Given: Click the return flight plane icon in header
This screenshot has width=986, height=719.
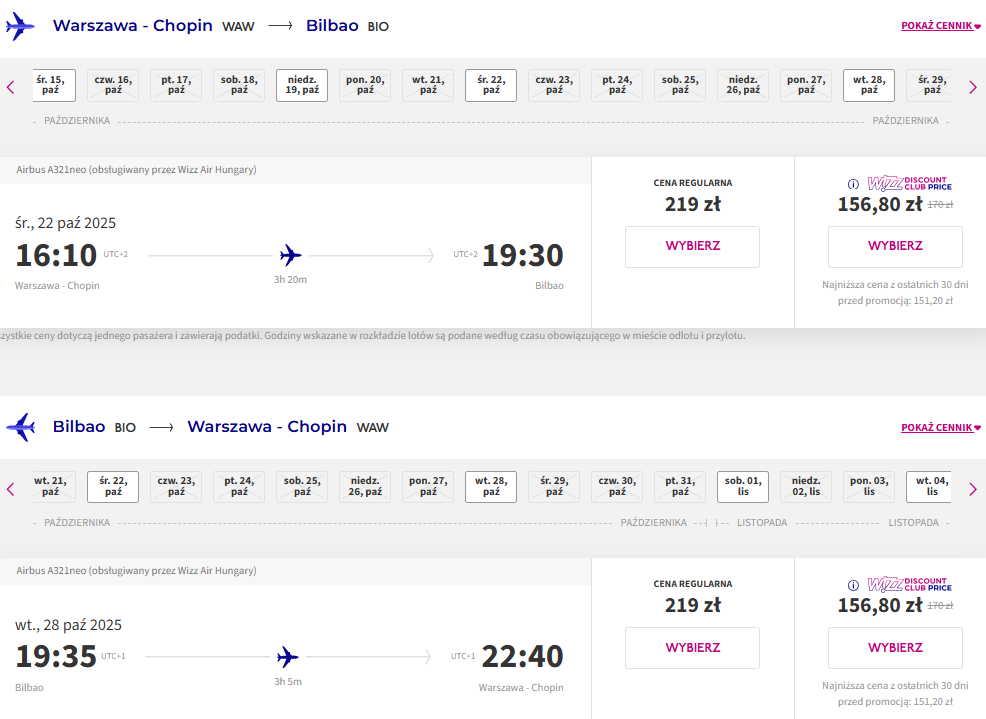Looking at the screenshot, I should pos(21,427).
